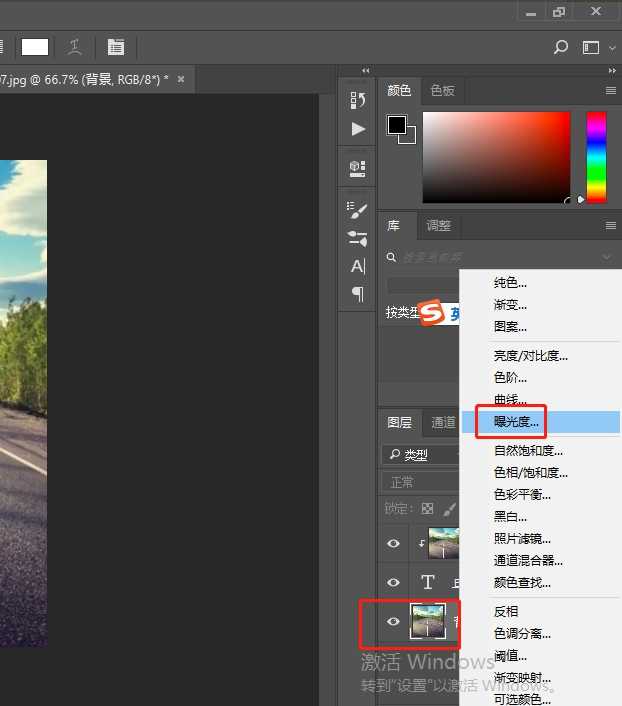Hide the background layer via eye icon
The width and height of the screenshot is (622, 706).
click(x=393, y=622)
